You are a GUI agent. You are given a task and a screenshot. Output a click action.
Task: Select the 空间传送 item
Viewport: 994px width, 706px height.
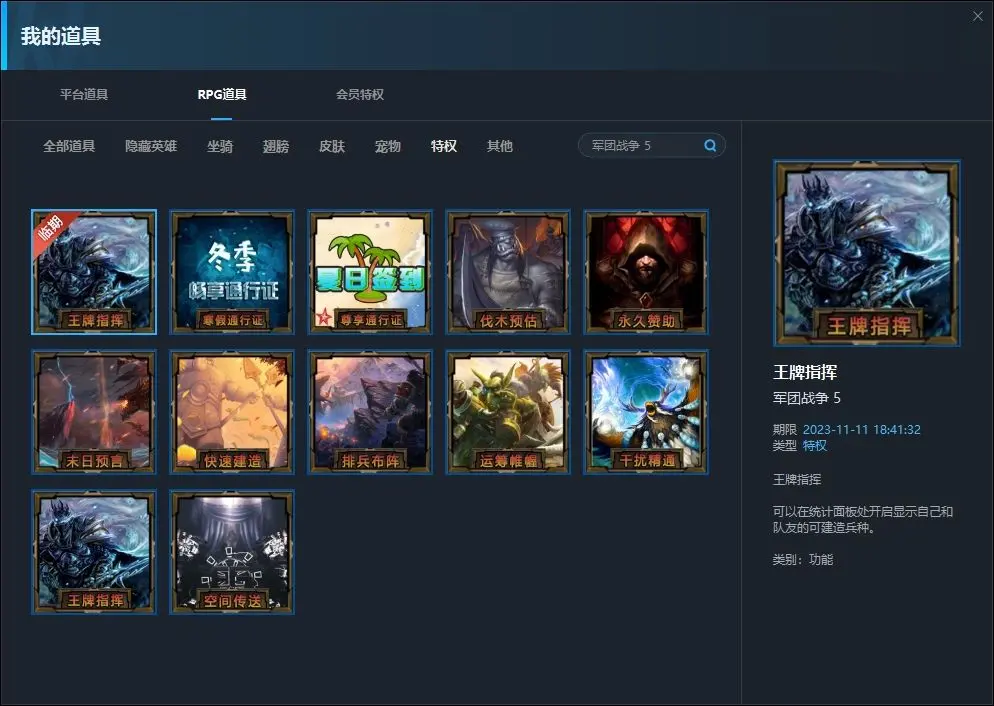pyautogui.click(x=232, y=552)
